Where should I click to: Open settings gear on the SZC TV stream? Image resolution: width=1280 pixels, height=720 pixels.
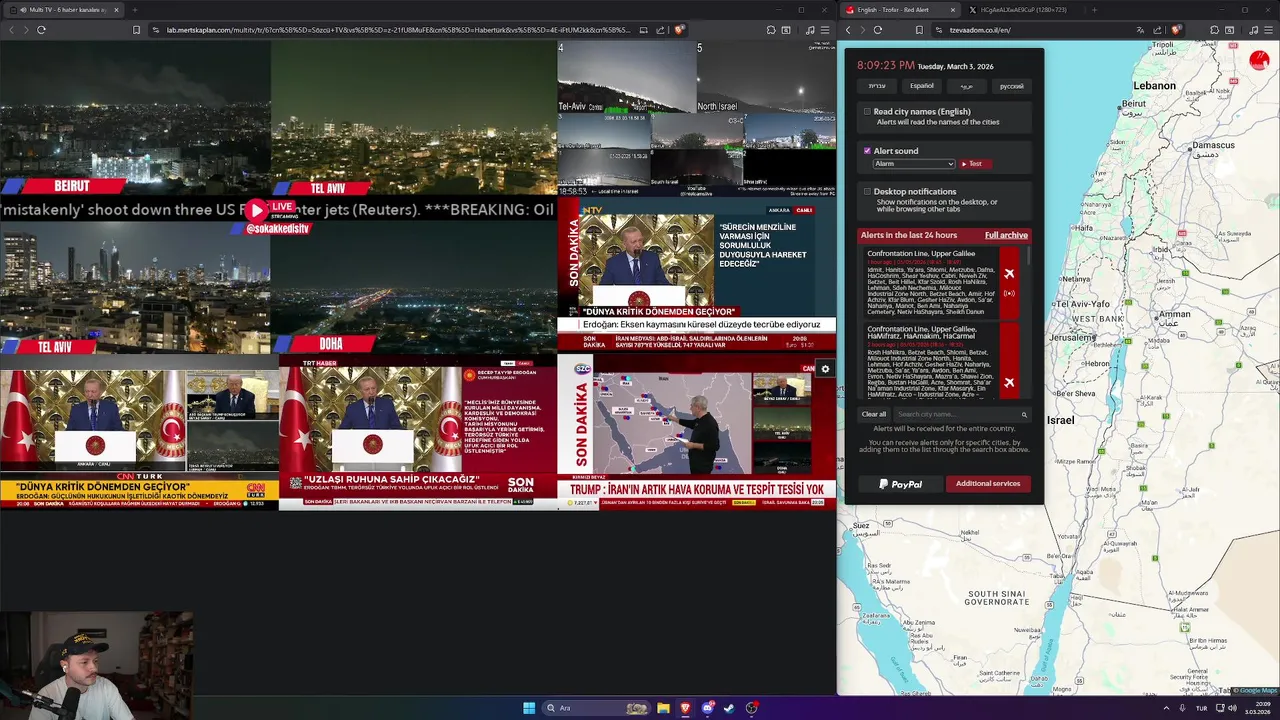coord(825,369)
